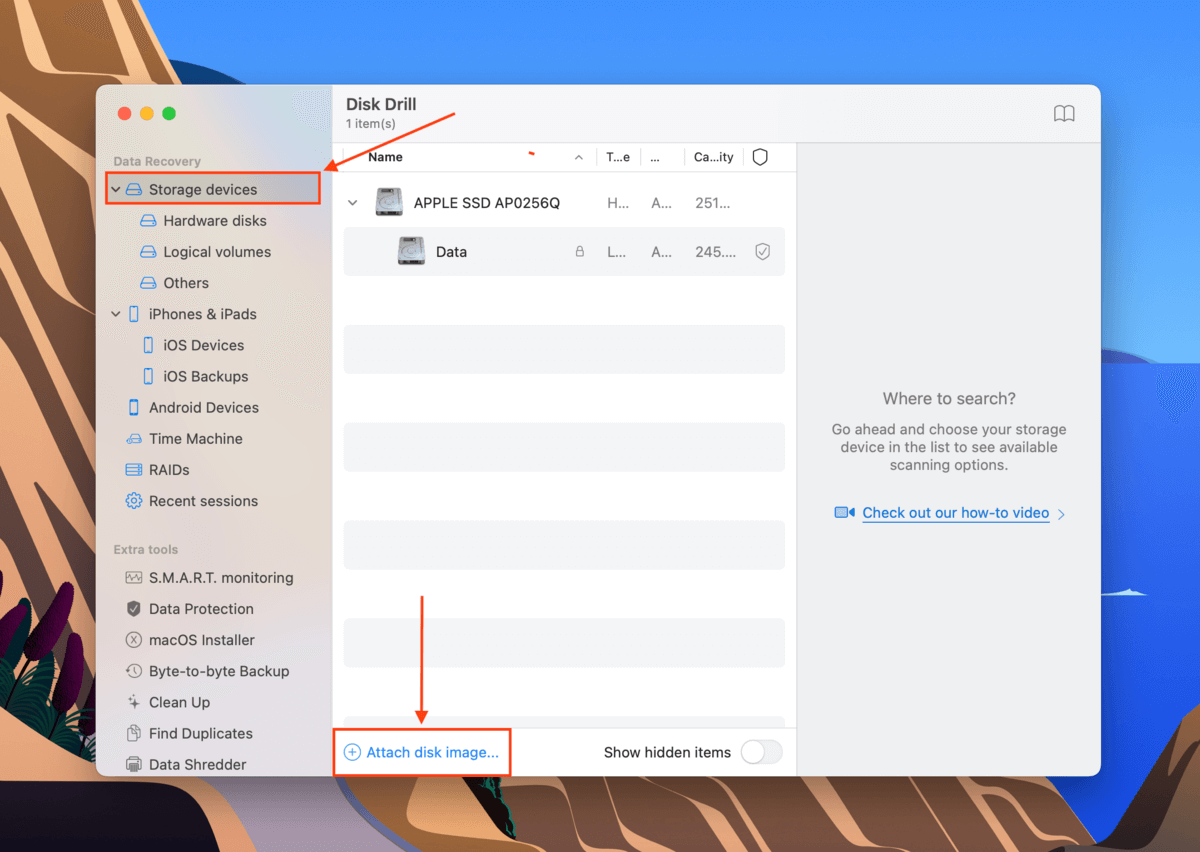The height and width of the screenshot is (852, 1200).
Task: Select APPLE SSD AP0256Q row text
Action: point(487,203)
